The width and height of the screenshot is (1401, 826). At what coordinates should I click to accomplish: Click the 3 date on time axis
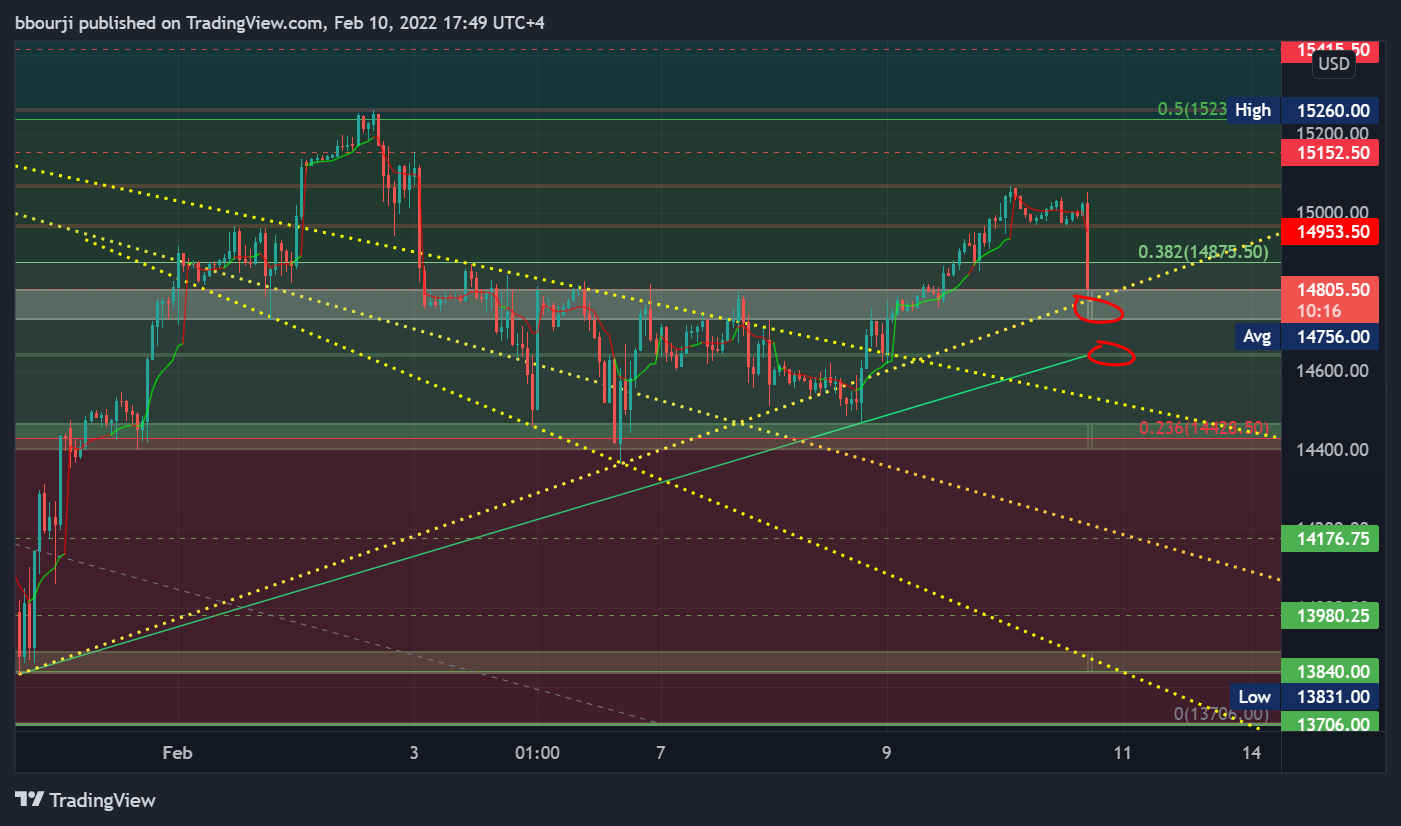(x=415, y=752)
